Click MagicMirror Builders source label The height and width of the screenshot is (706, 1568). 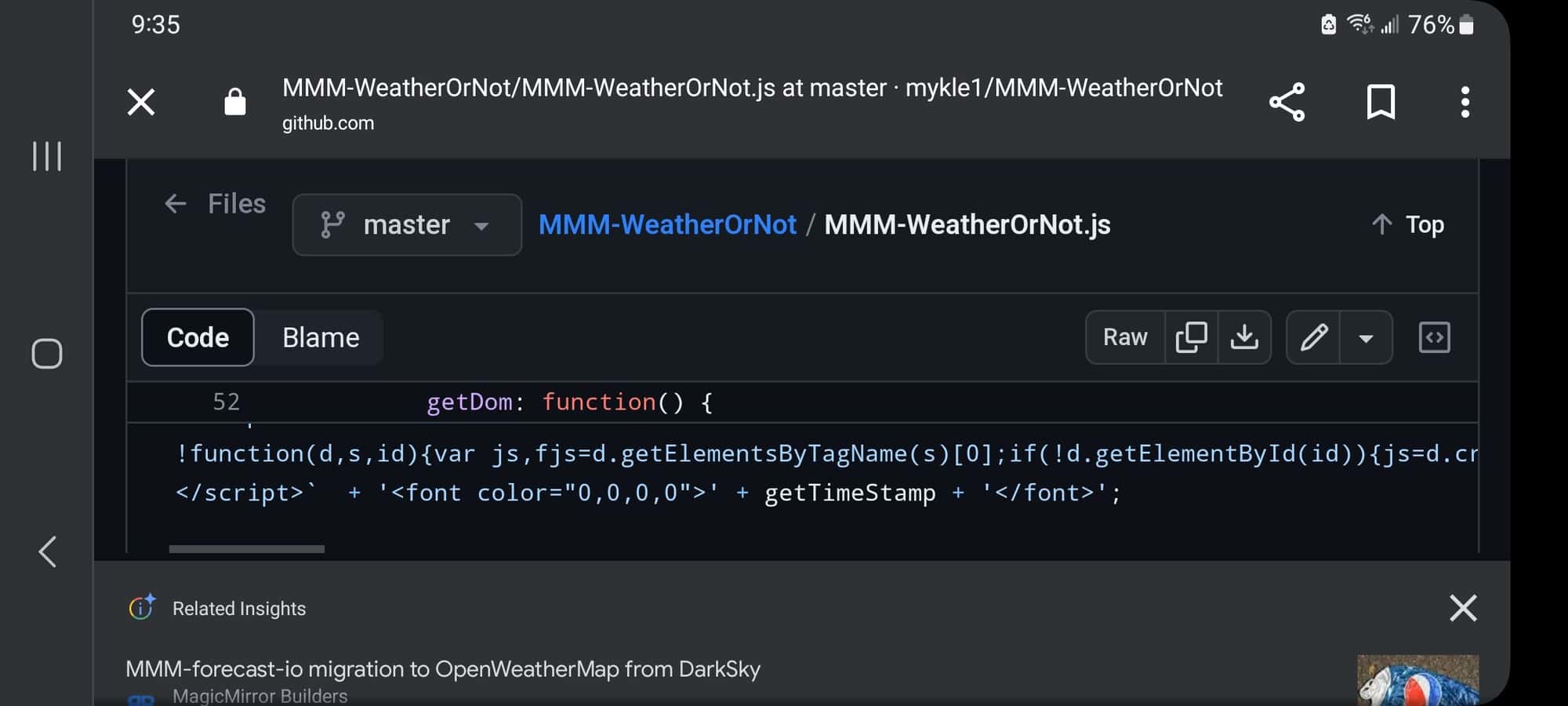point(260,696)
